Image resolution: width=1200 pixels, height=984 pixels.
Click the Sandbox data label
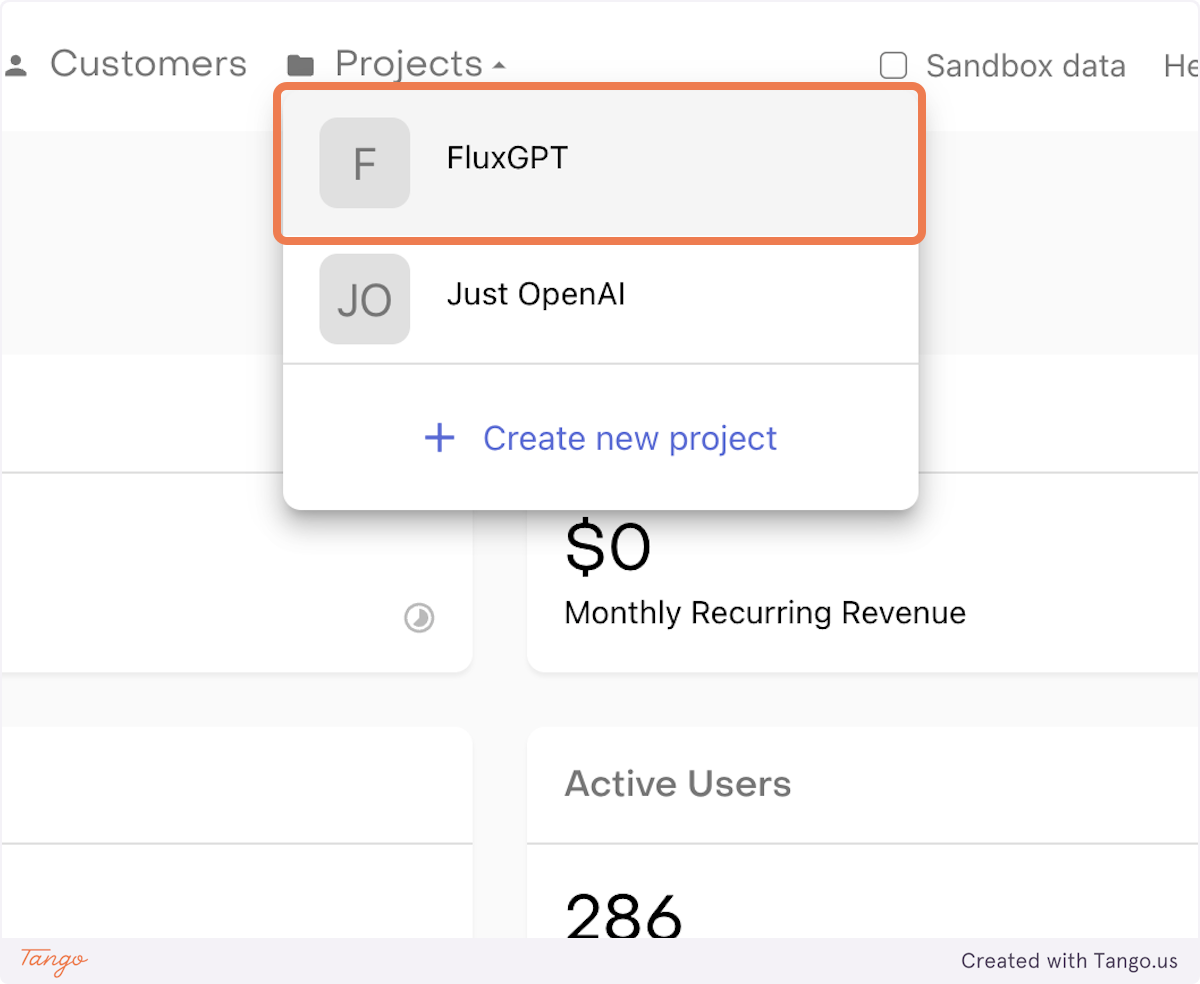point(1026,66)
